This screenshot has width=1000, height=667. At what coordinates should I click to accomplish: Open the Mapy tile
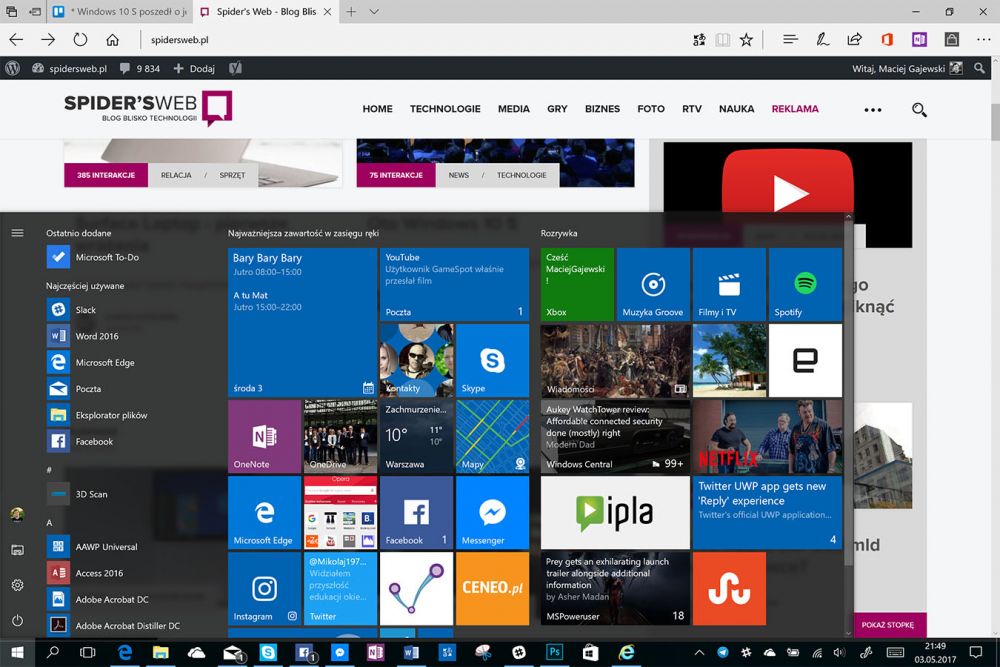[x=492, y=436]
